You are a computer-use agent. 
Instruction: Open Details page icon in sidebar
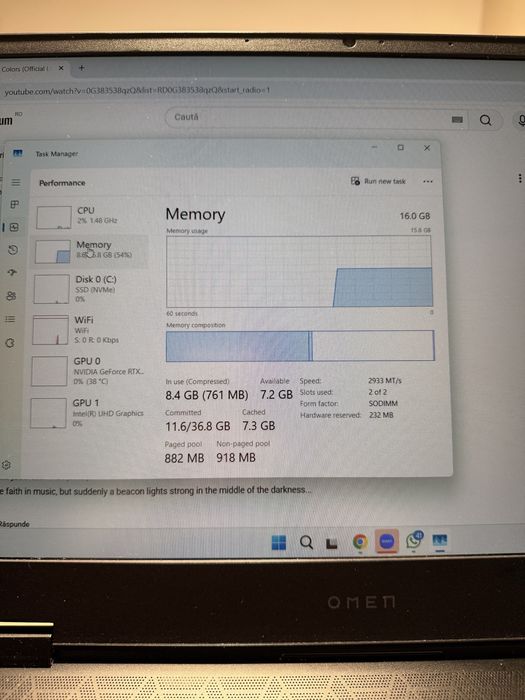point(10,319)
